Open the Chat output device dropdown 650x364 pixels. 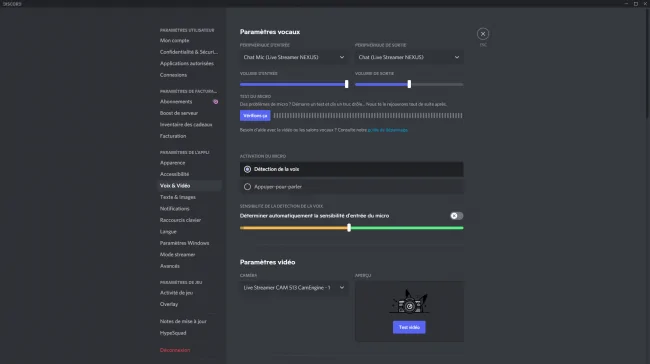(x=409, y=57)
